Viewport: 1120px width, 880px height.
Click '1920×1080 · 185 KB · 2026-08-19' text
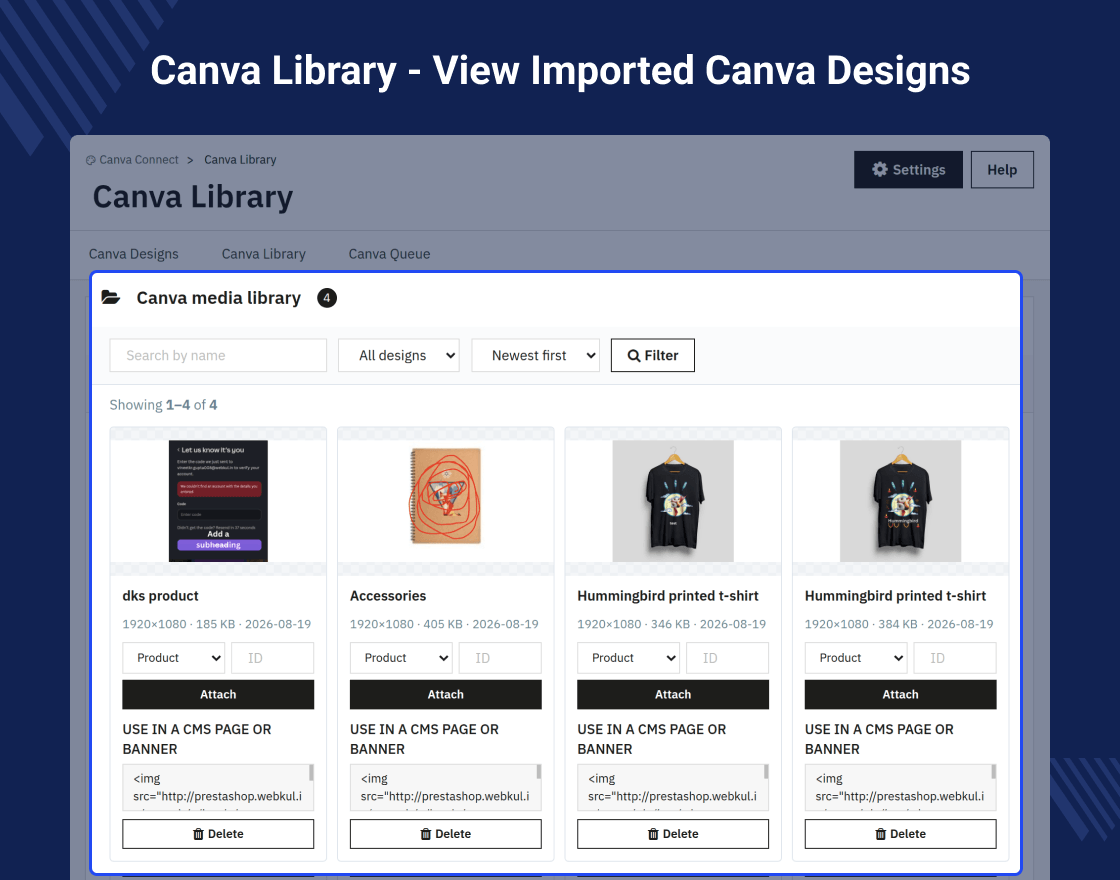click(217, 624)
